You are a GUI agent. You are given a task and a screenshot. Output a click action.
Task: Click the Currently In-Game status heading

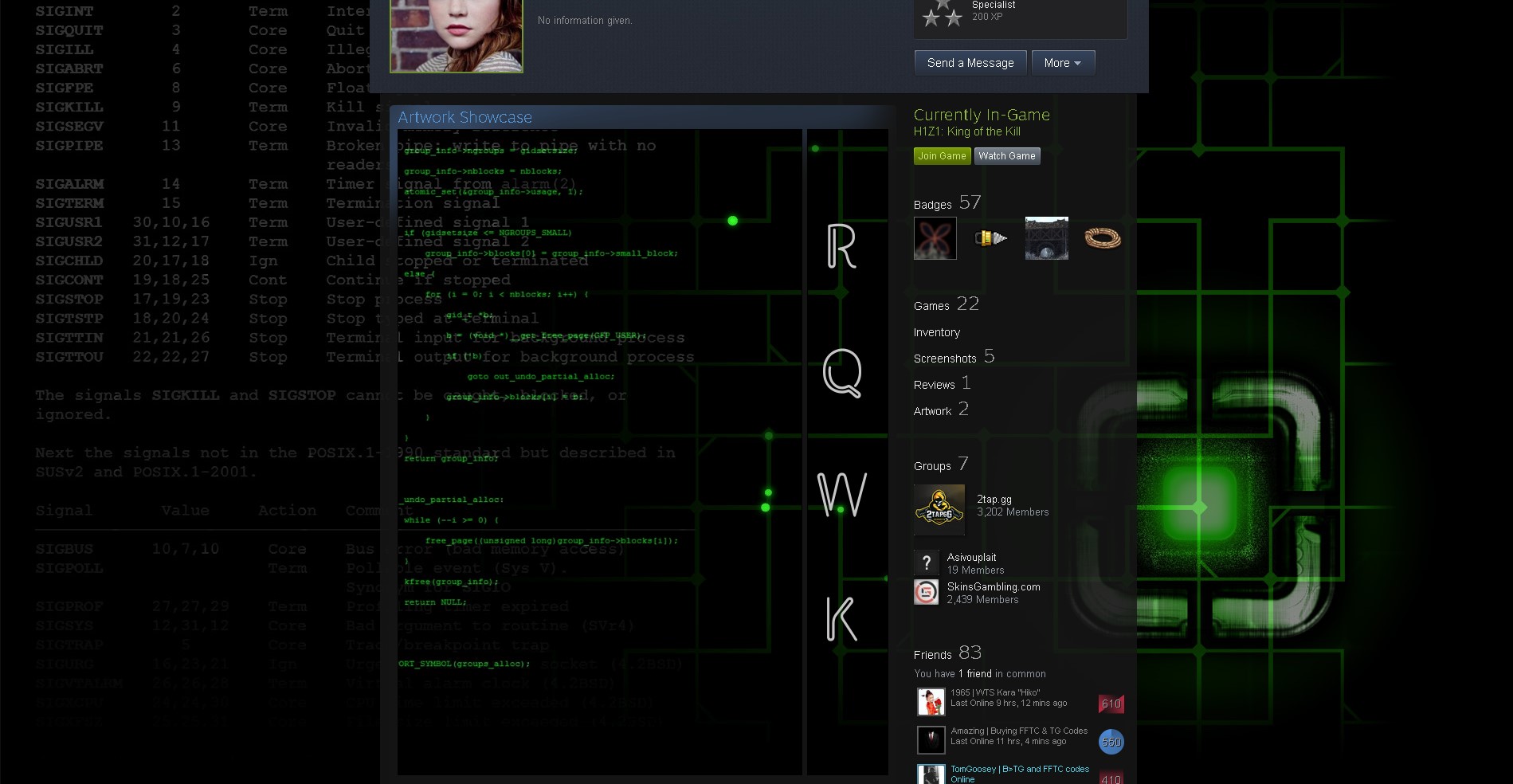click(x=982, y=115)
